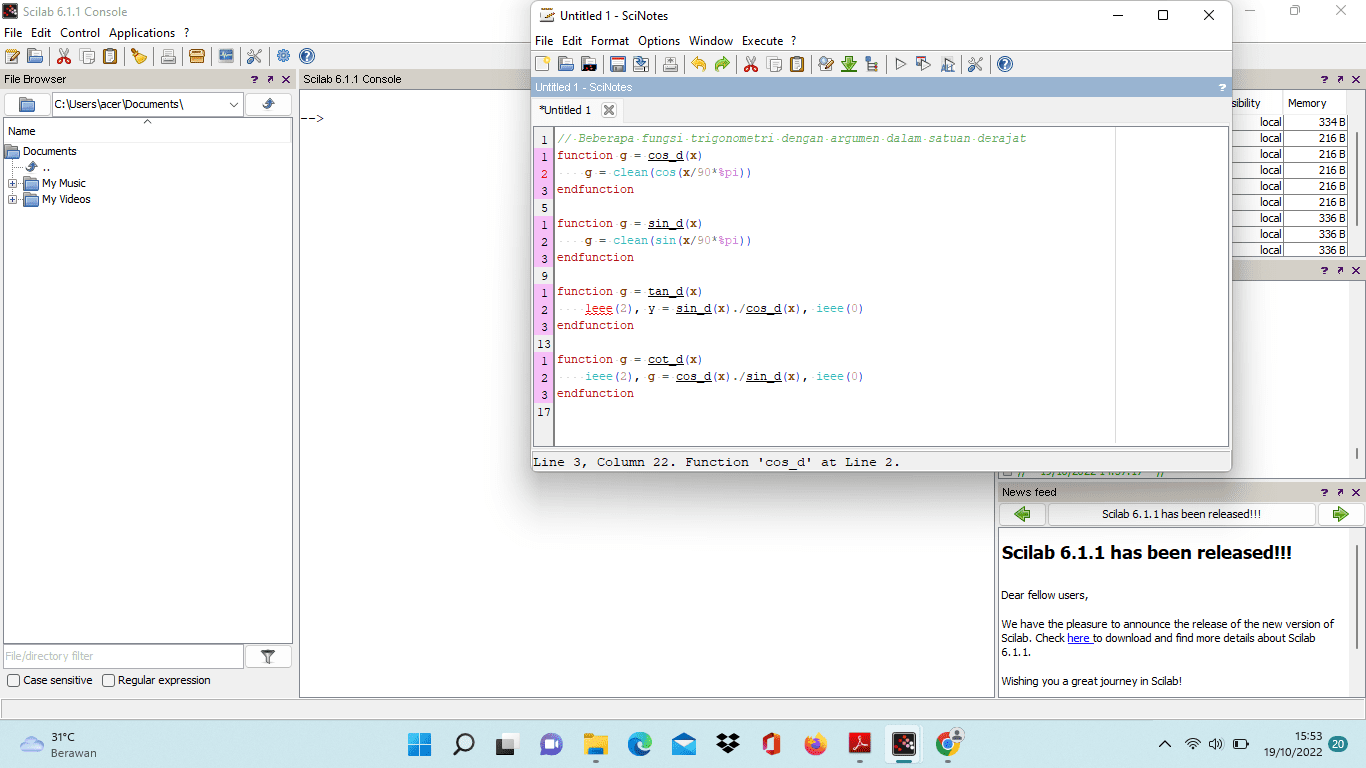Open Firefox from the taskbar

point(816,744)
